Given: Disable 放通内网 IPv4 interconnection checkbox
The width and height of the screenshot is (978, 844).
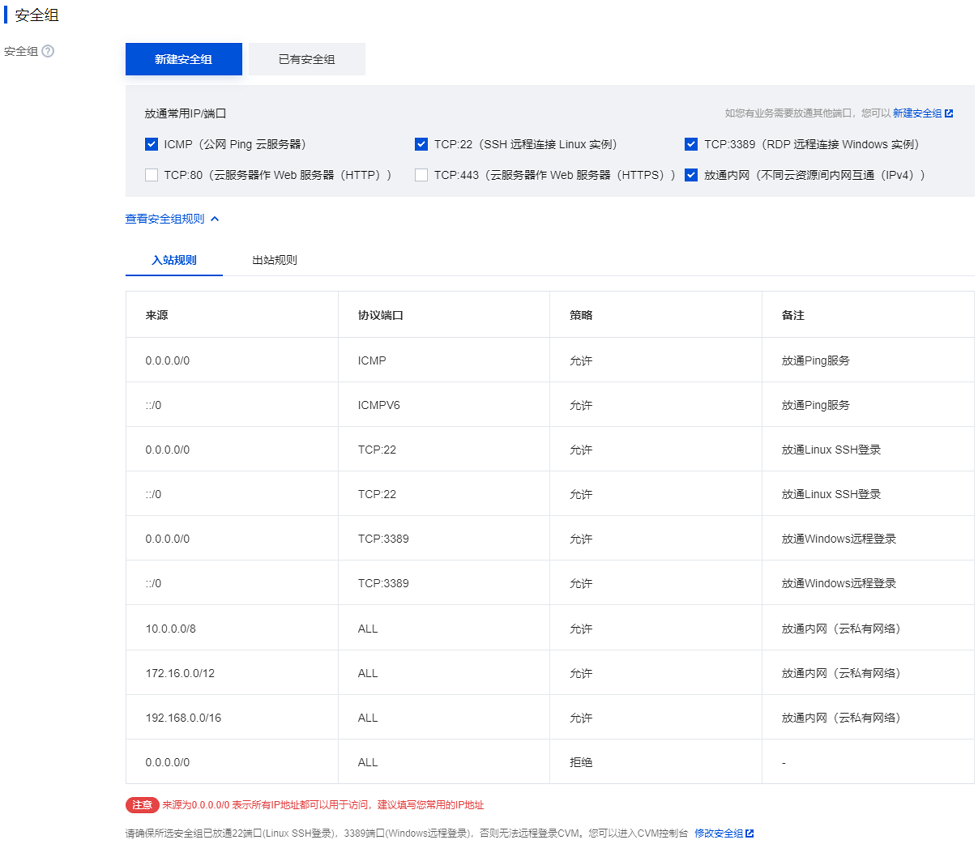Looking at the screenshot, I should click(690, 175).
